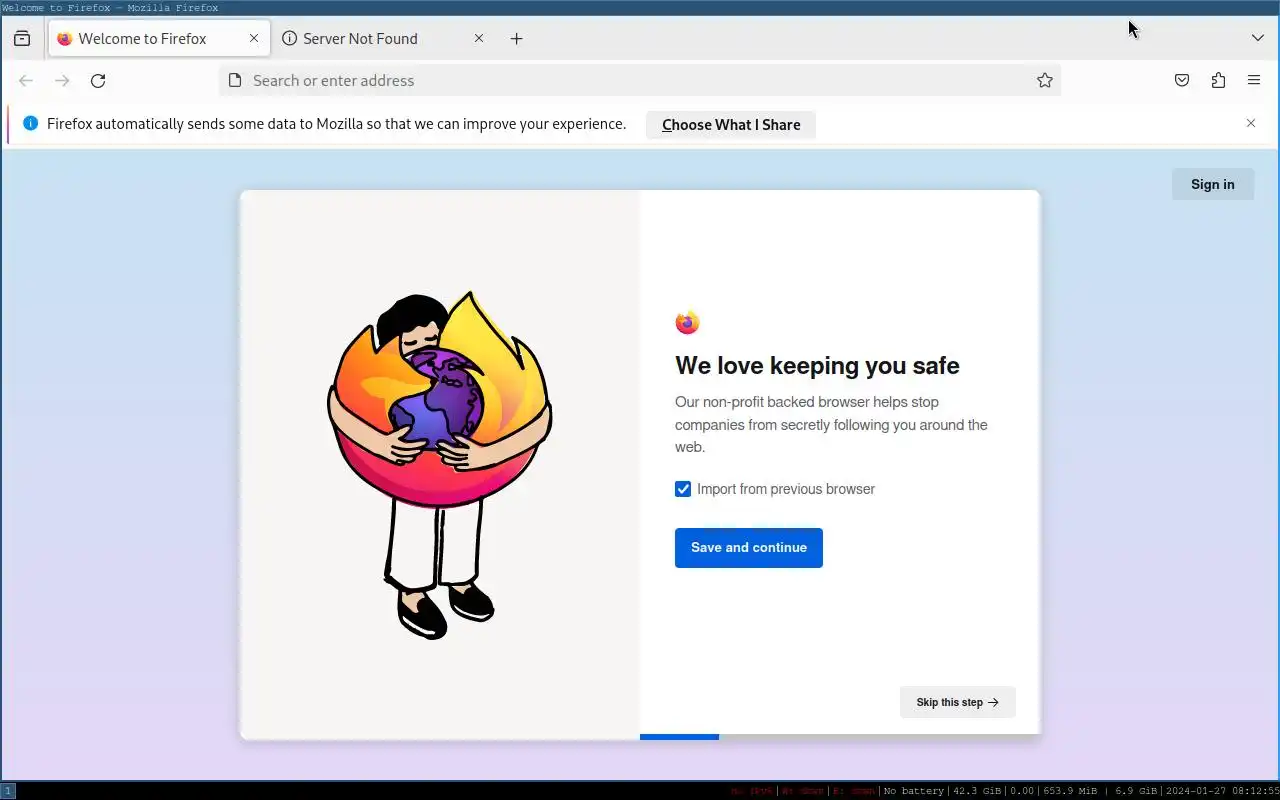Reload the current page
The height and width of the screenshot is (800, 1280).
[98, 81]
